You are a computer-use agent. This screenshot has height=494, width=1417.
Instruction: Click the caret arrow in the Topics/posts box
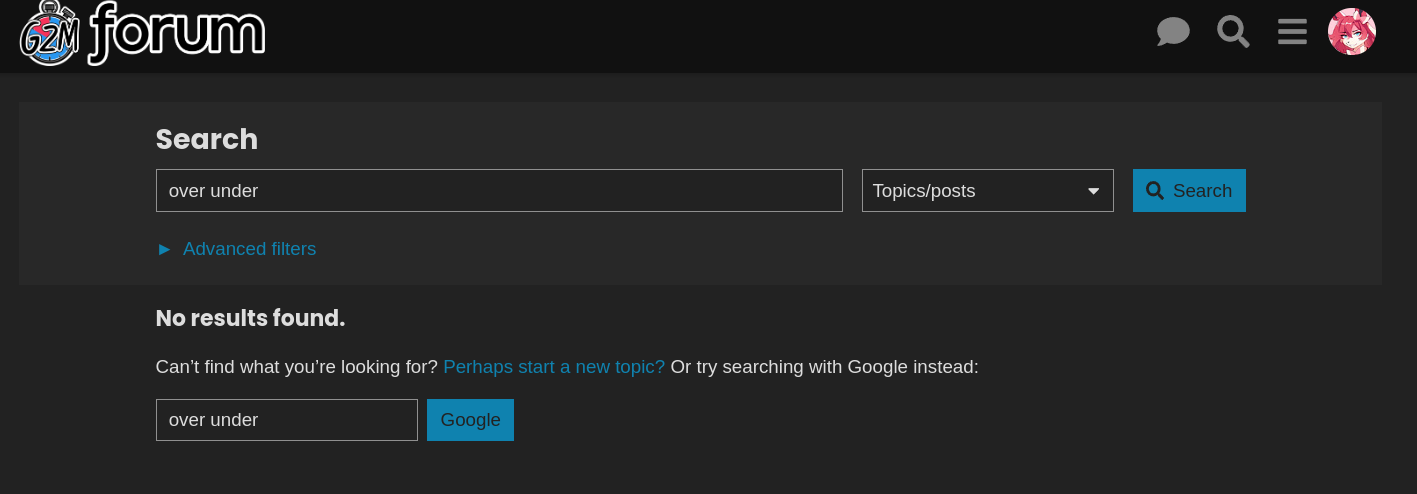point(1093,191)
